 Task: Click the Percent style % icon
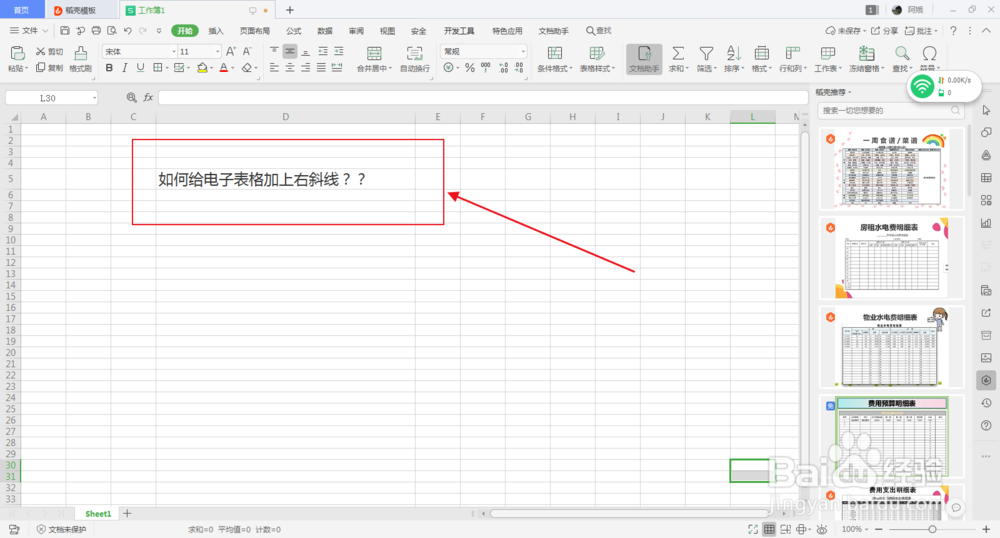click(x=469, y=68)
